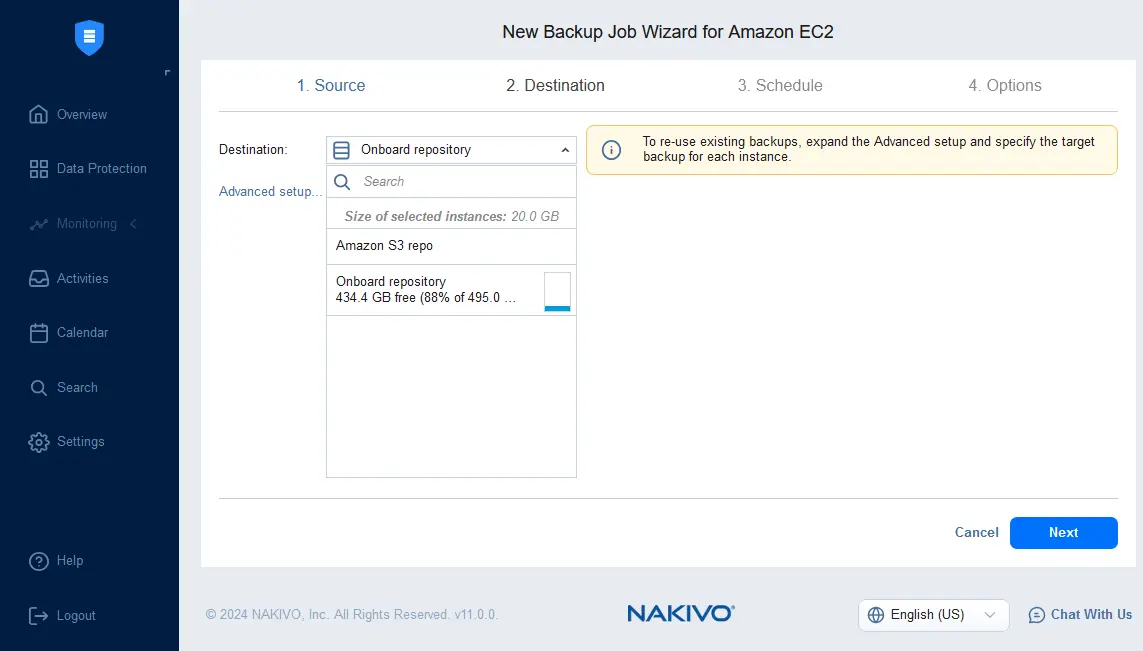Click the repository icon in Destination field
The image size is (1143, 651).
pyautogui.click(x=341, y=150)
